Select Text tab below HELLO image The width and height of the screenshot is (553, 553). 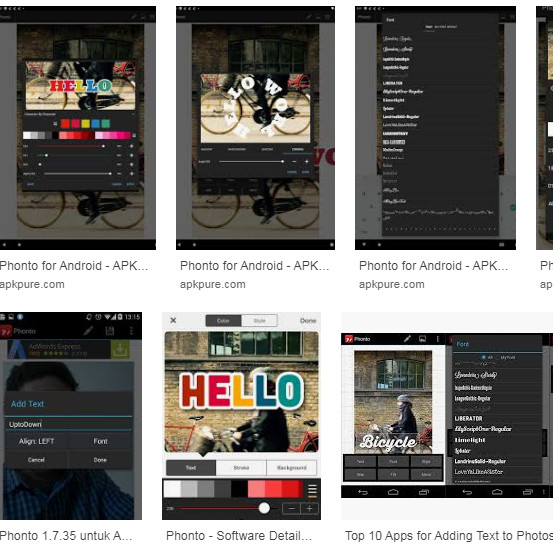[191, 468]
